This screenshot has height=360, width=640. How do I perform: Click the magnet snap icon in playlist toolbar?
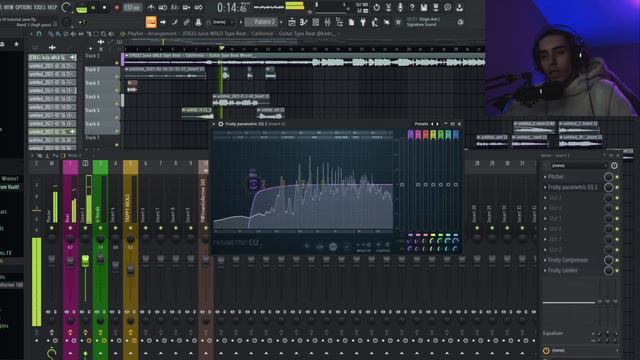[x=39, y=34]
